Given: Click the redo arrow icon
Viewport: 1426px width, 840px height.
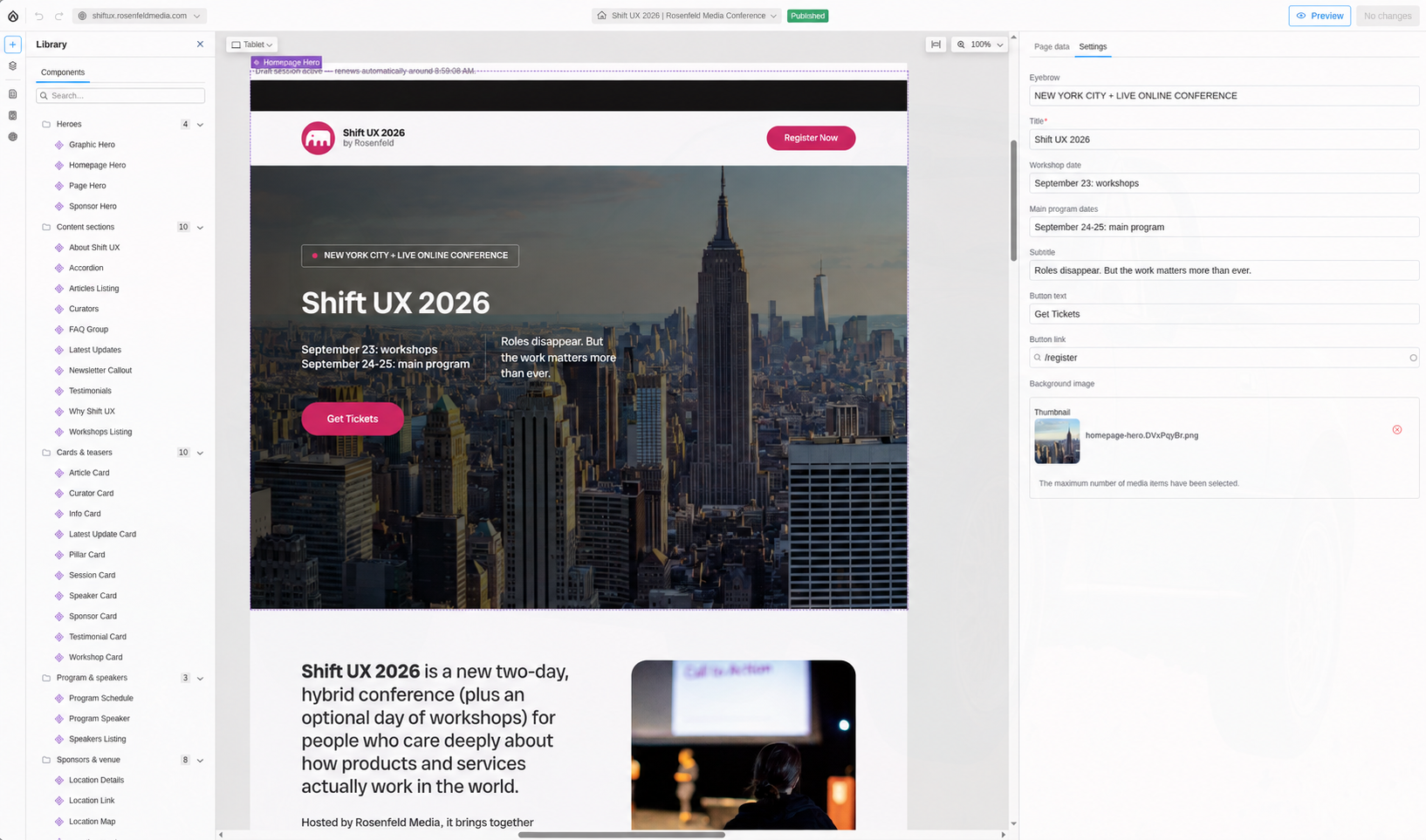Looking at the screenshot, I should (x=58, y=16).
